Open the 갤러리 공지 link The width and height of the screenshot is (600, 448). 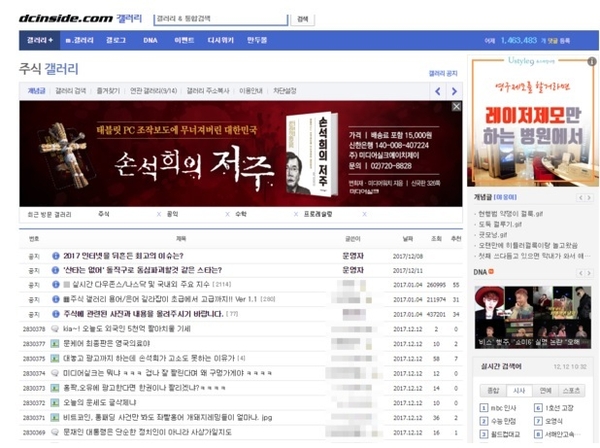pos(443,73)
